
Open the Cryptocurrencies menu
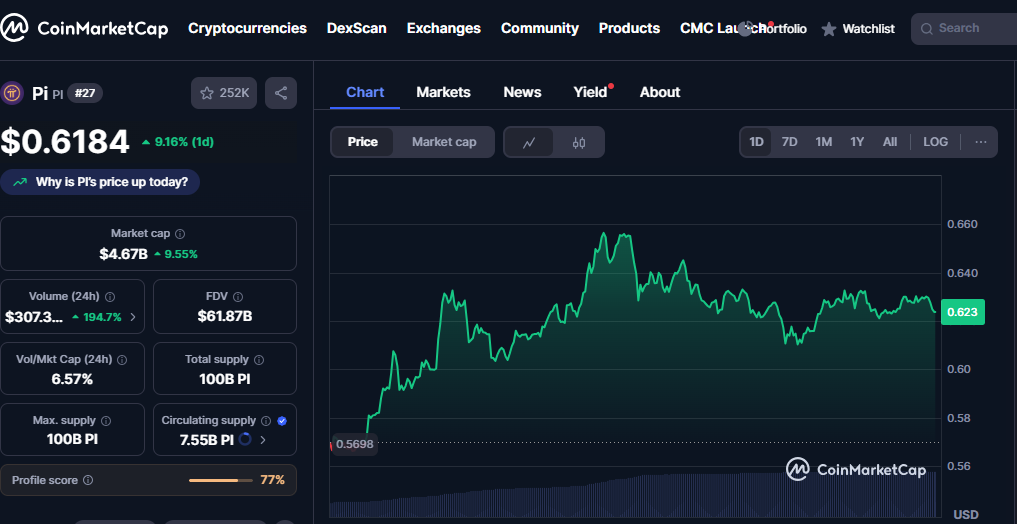247,29
